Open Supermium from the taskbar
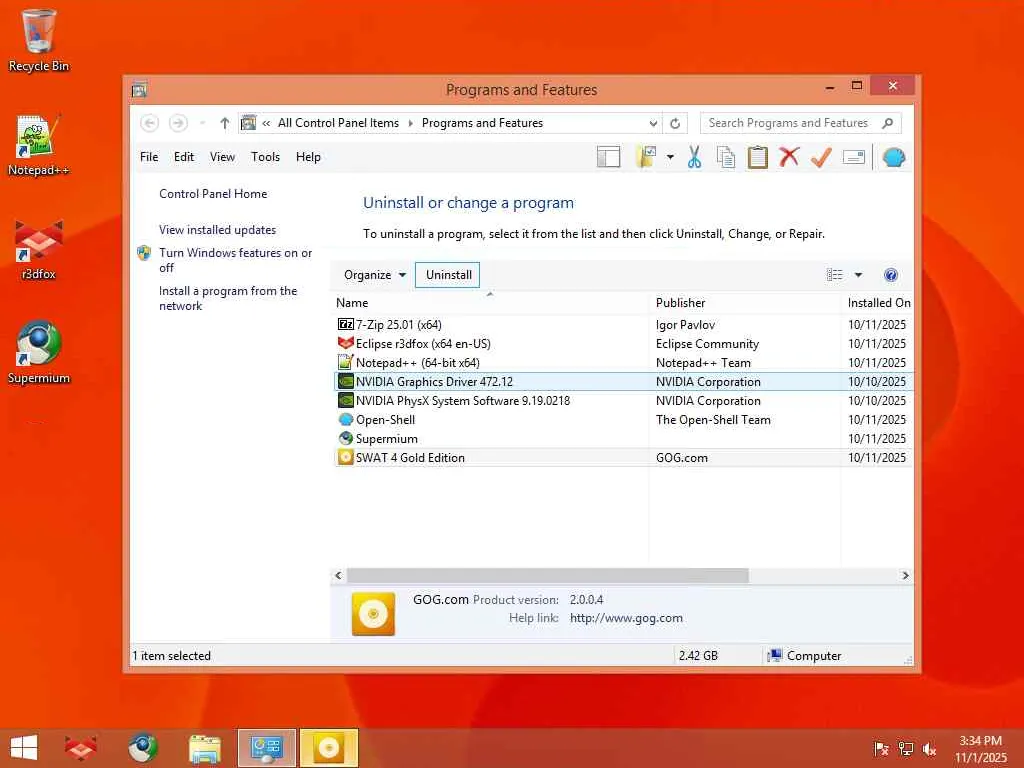Image resolution: width=1024 pixels, height=768 pixels. point(142,748)
